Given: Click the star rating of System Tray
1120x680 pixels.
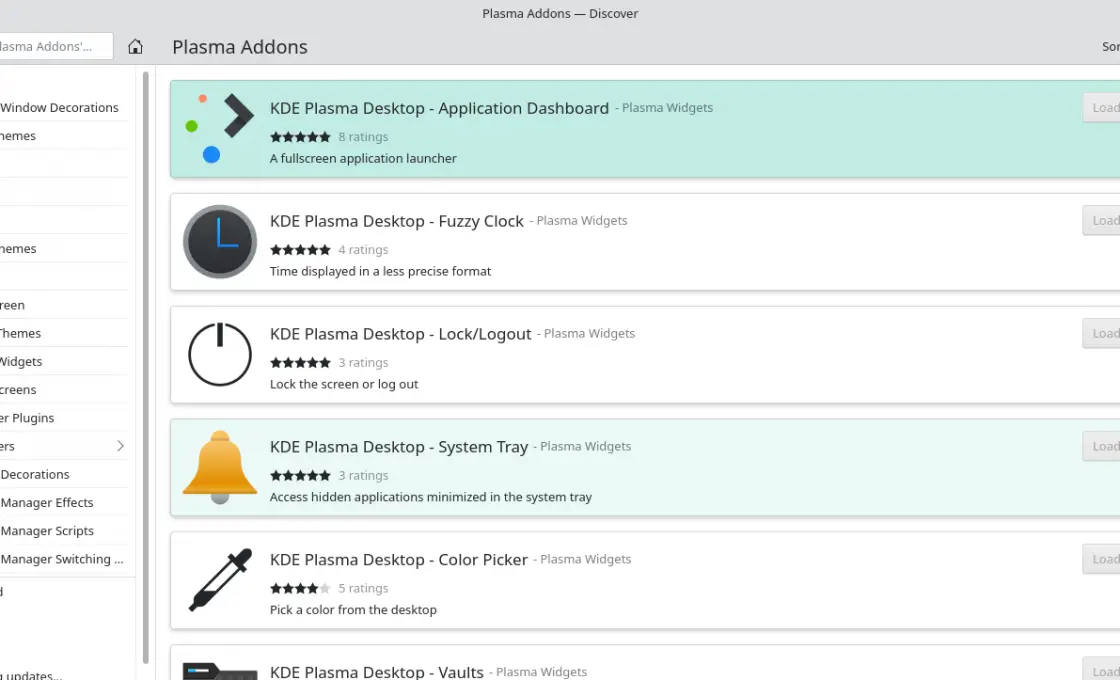Looking at the screenshot, I should coord(300,475).
